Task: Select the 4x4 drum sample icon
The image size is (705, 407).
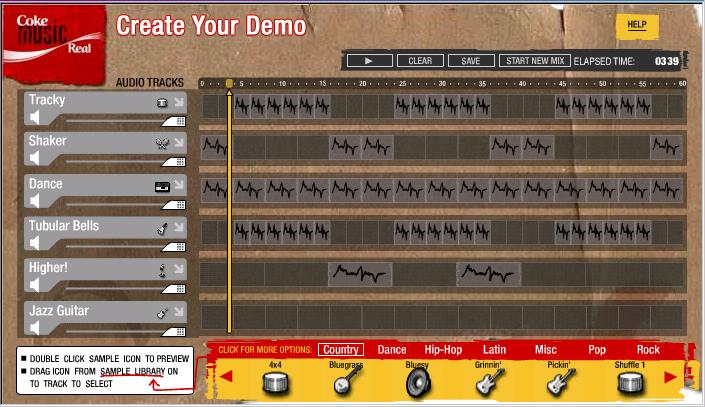Action: coord(275,385)
